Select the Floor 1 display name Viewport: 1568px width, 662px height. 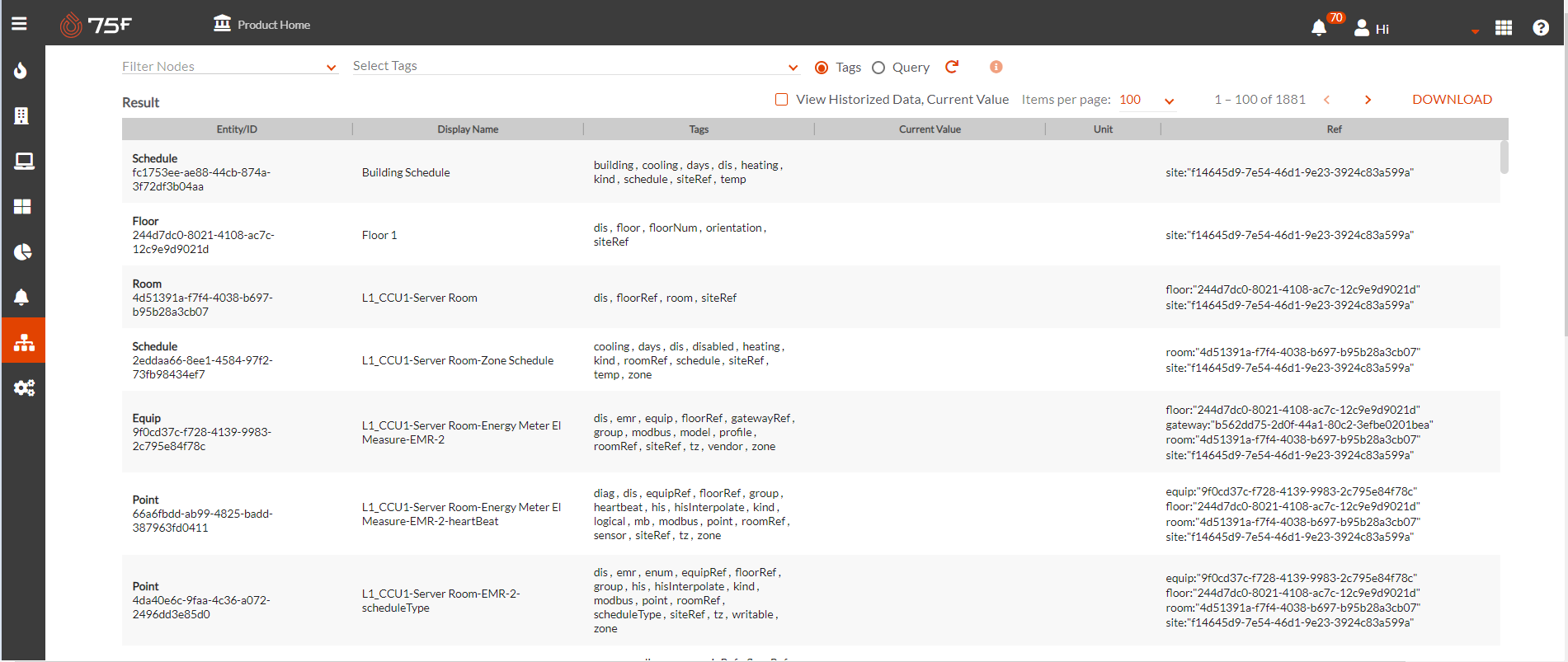pos(379,235)
